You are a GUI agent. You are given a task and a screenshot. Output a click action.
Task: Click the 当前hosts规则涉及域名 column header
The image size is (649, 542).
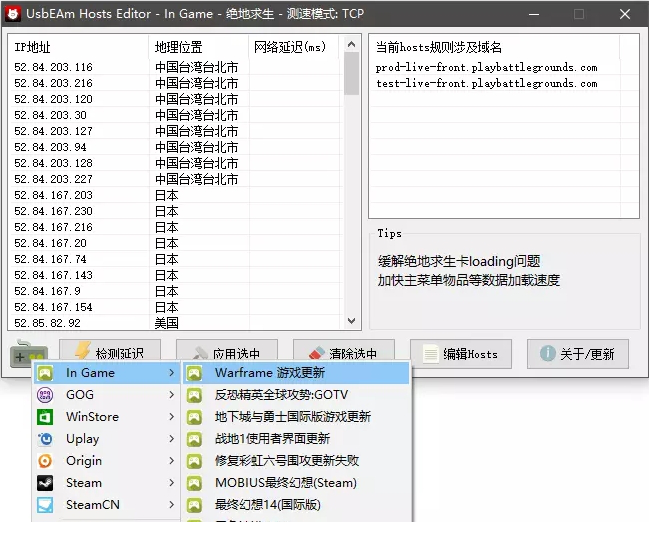pos(495,47)
